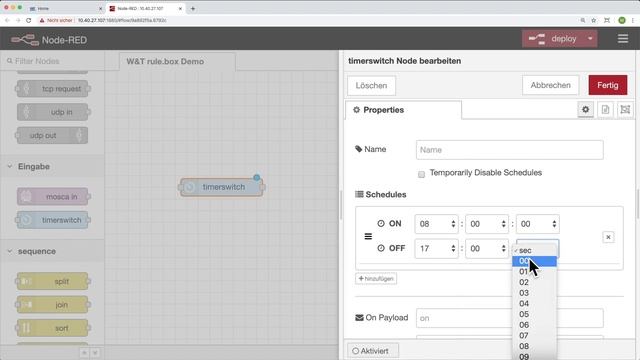Select 00 in the seconds list
This screenshot has height=360, width=640.
534,261
